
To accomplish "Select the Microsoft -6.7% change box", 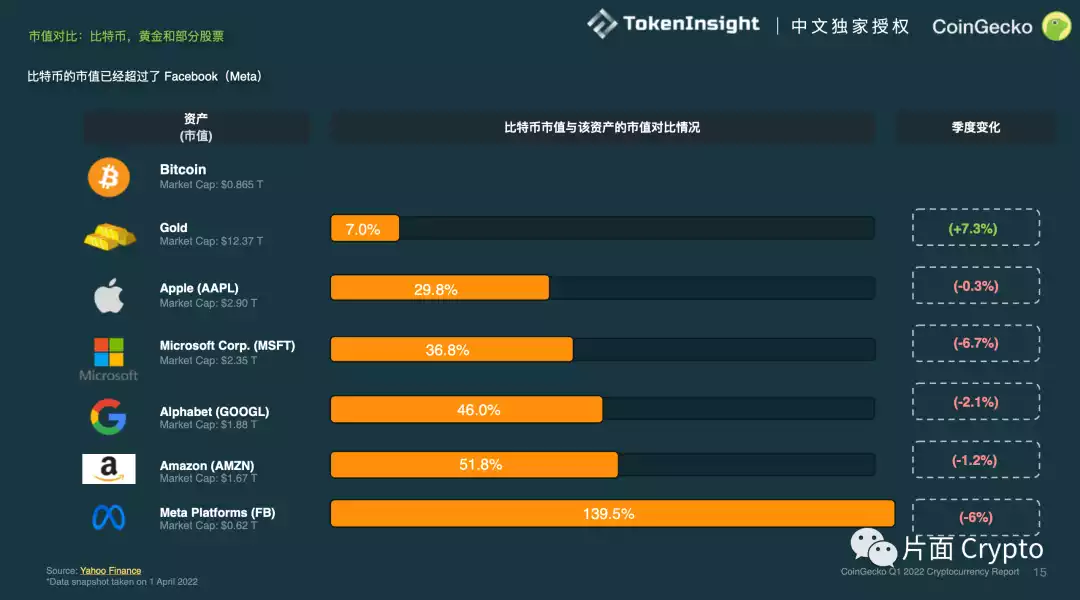I will tap(975, 343).
